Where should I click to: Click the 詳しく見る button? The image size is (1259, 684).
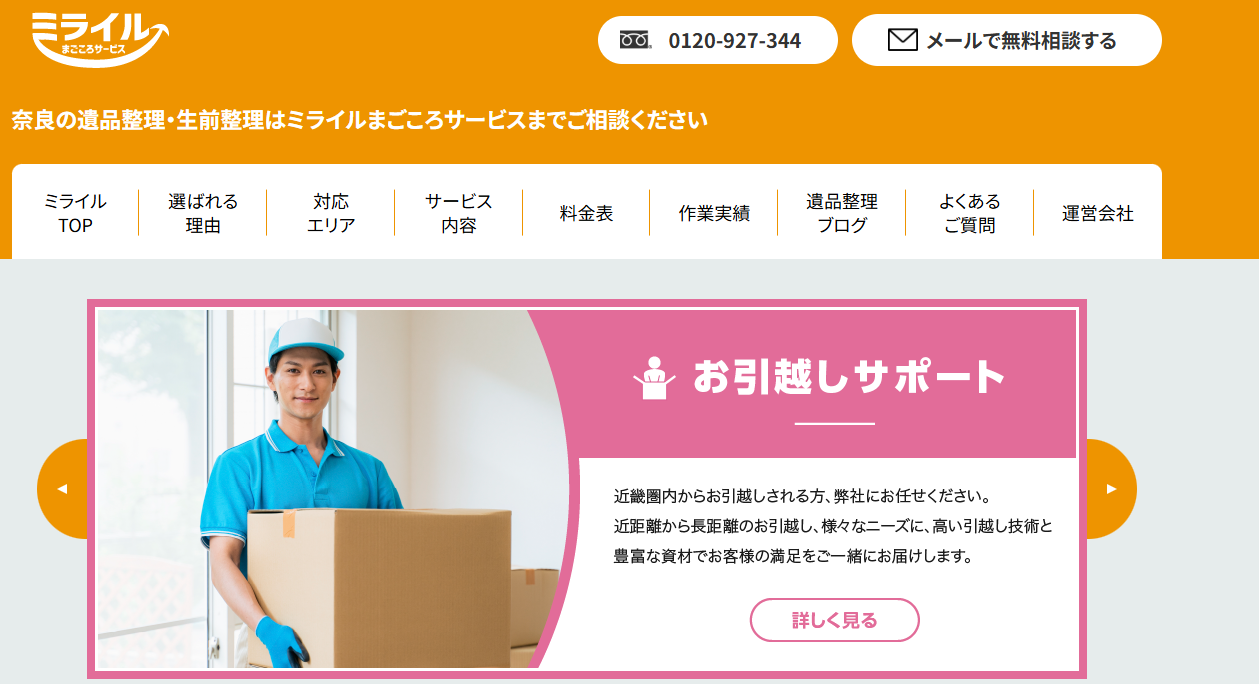[835, 620]
